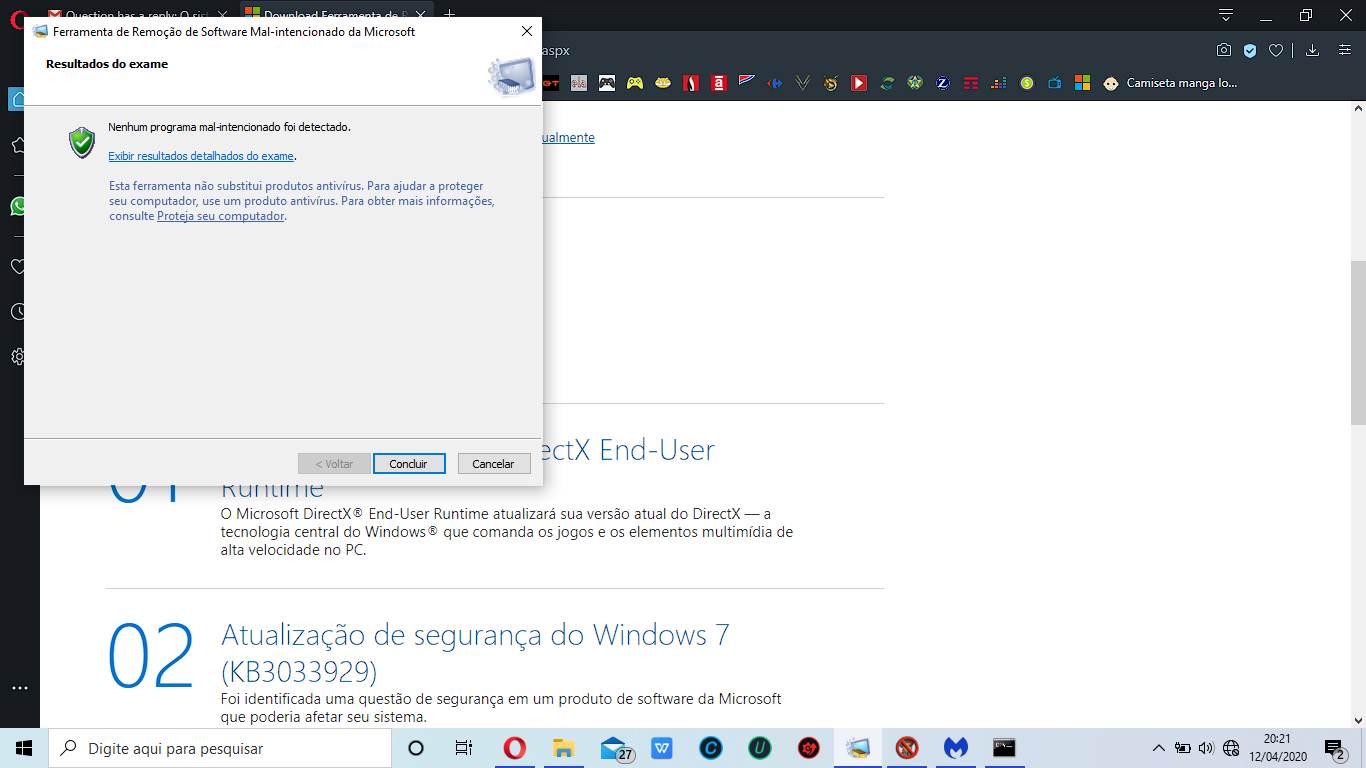Restore down the Opera window
This screenshot has height=768, width=1366.
pyautogui.click(x=1306, y=15)
